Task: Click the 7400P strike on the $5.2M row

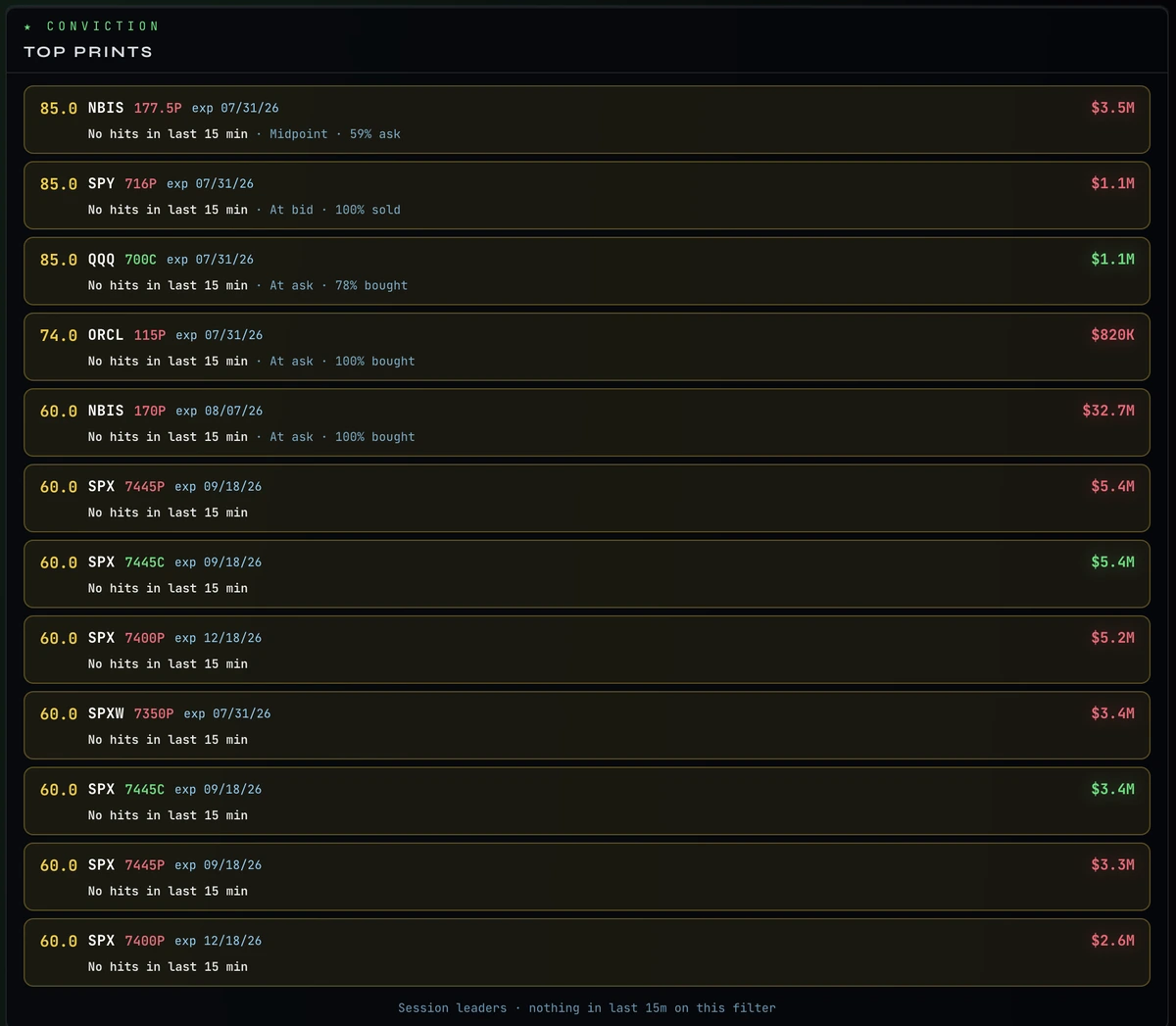Action: (145, 638)
